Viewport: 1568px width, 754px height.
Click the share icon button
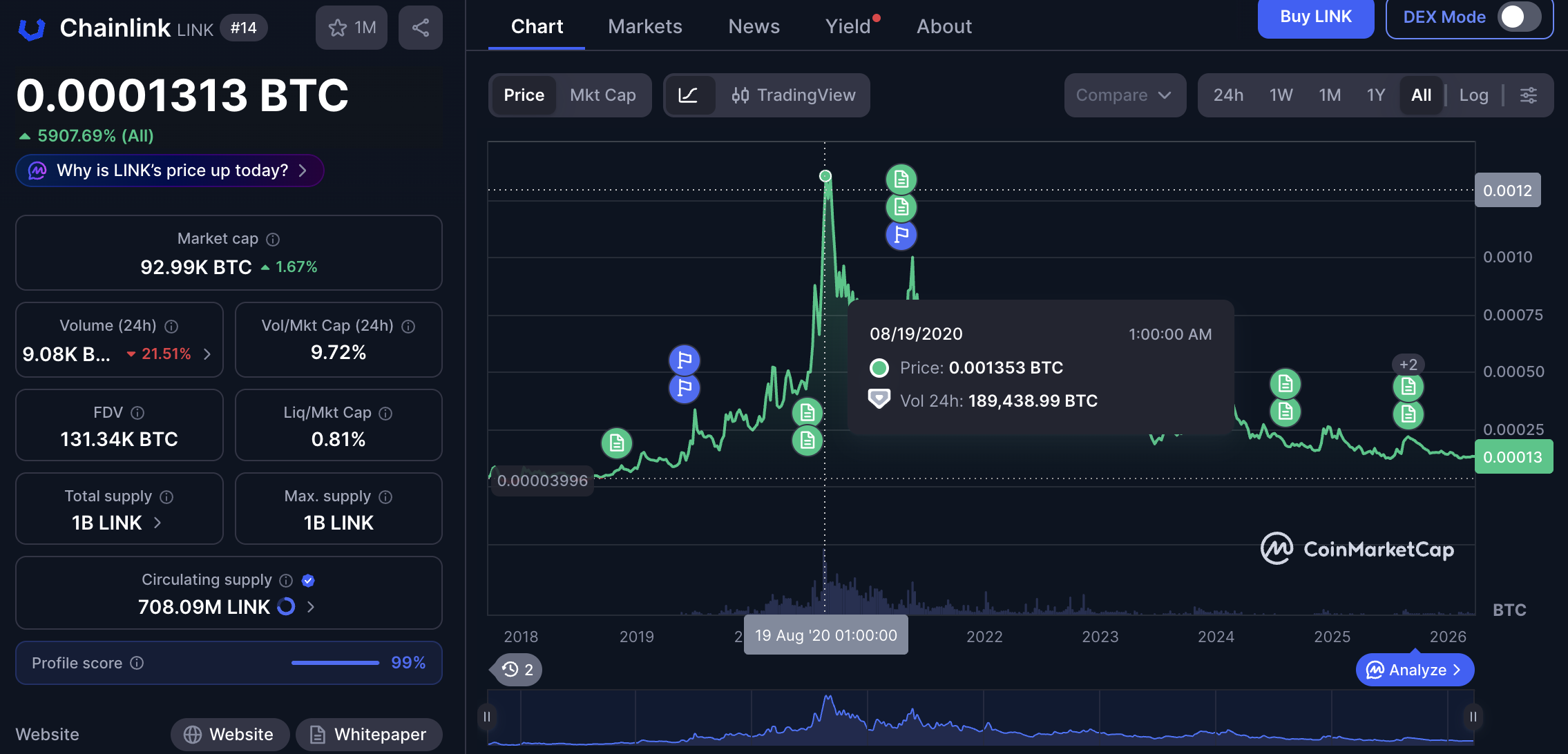420,28
